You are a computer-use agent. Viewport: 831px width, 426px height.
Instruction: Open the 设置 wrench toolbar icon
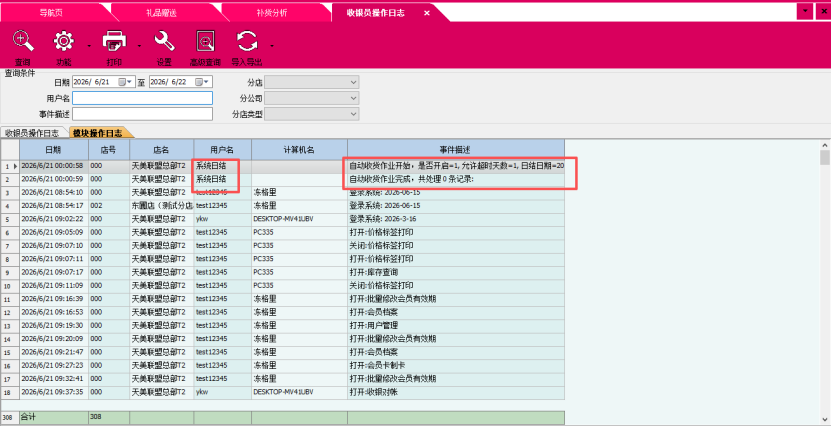pos(164,41)
